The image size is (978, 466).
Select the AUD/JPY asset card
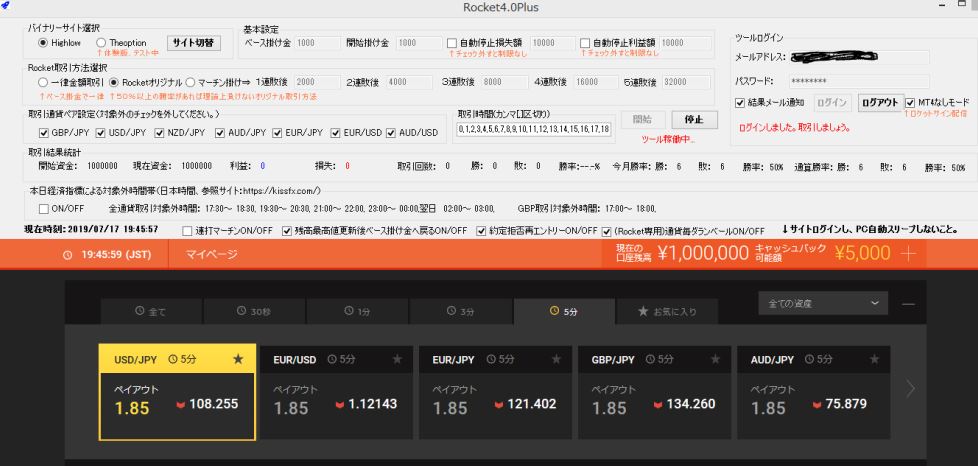[x=814, y=392]
